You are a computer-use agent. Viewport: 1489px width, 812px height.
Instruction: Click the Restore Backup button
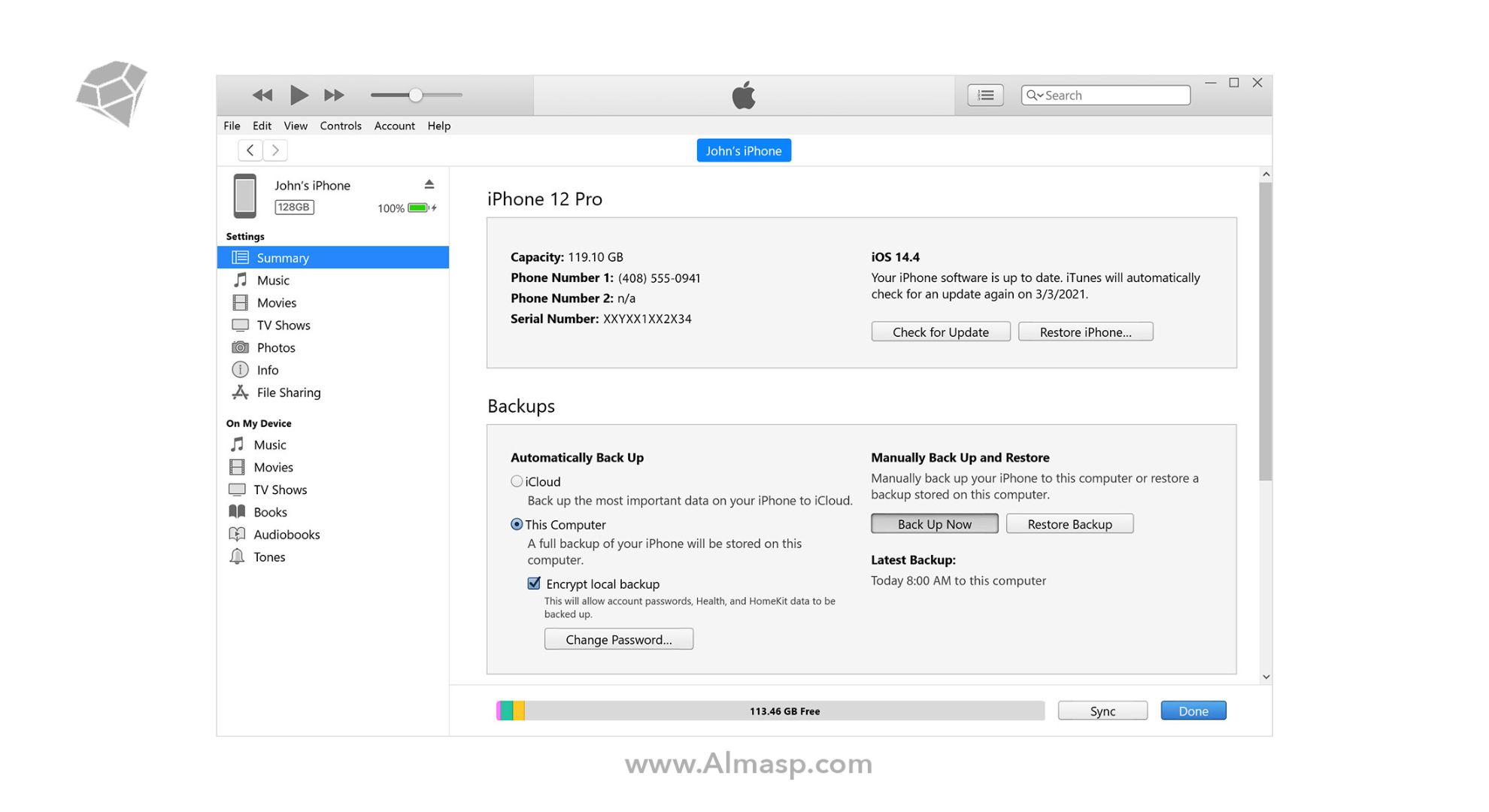coord(1069,523)
